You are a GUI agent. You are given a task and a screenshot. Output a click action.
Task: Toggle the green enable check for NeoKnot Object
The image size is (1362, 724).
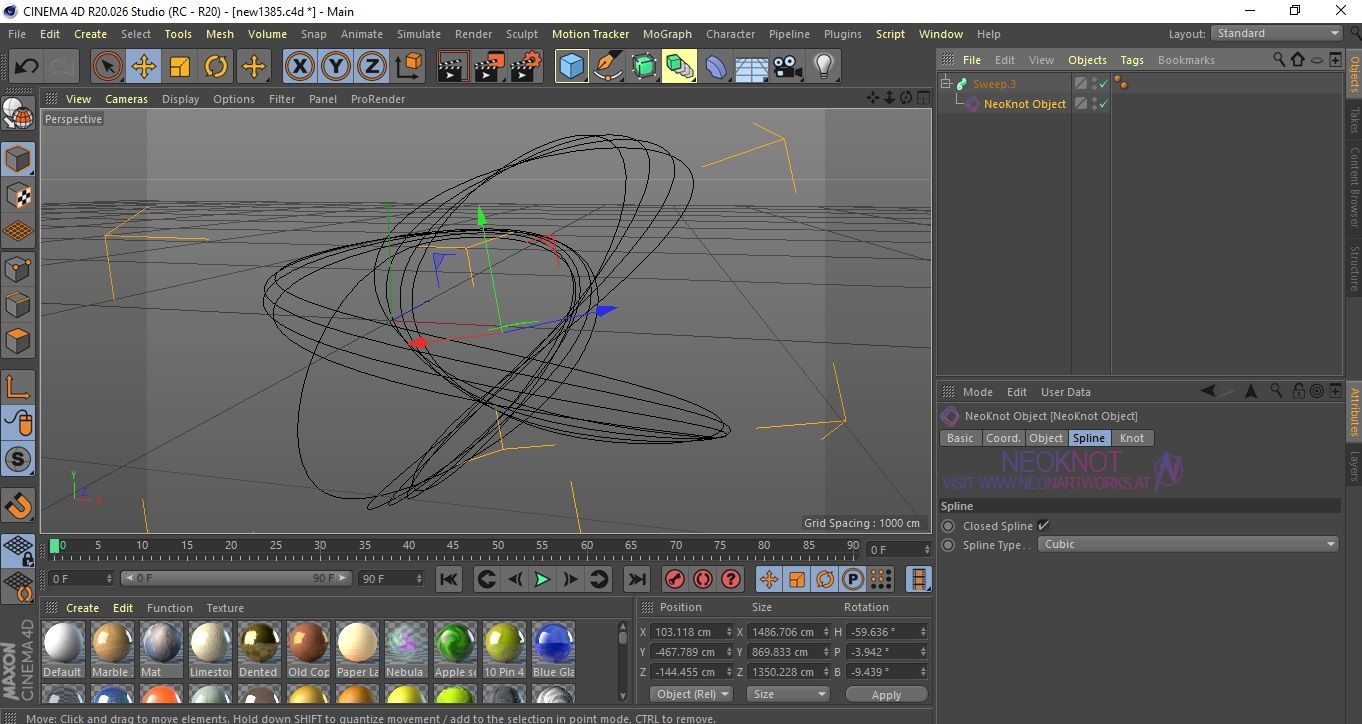click(1104, 104)
